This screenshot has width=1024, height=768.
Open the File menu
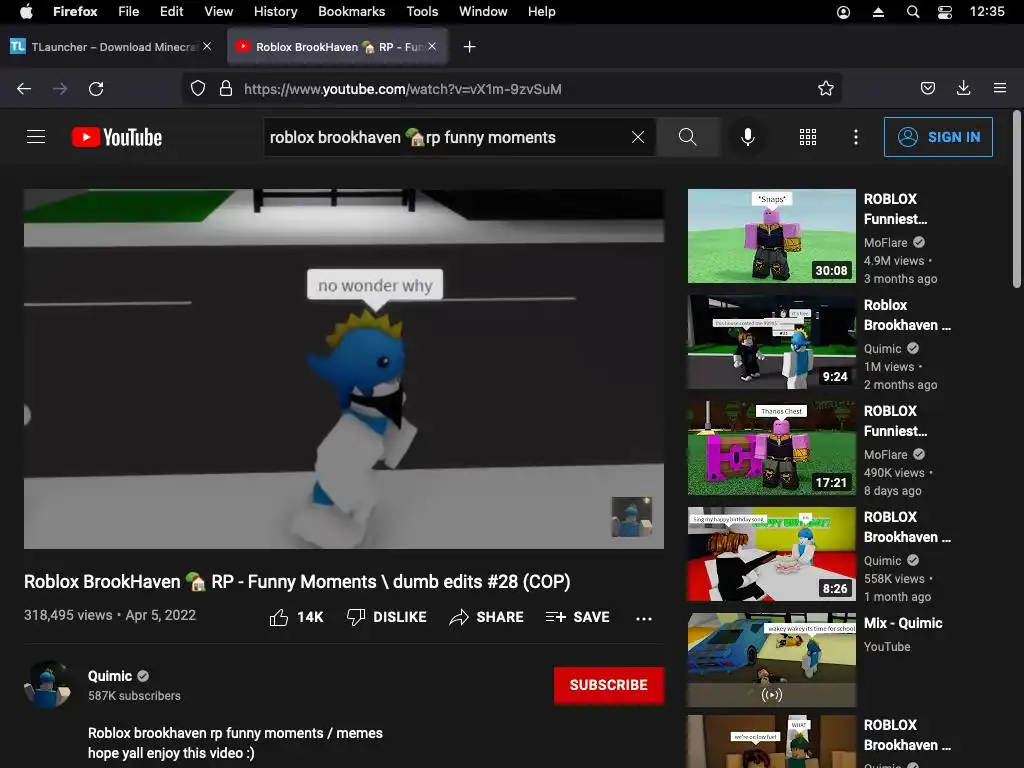[x=129, y=12]
